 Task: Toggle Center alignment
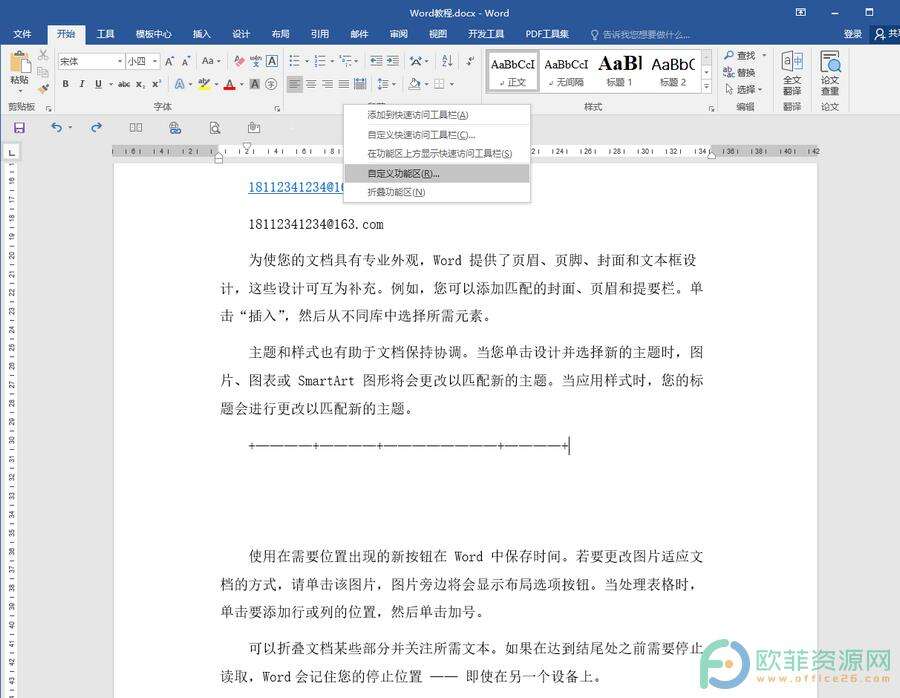pos(311,84)
